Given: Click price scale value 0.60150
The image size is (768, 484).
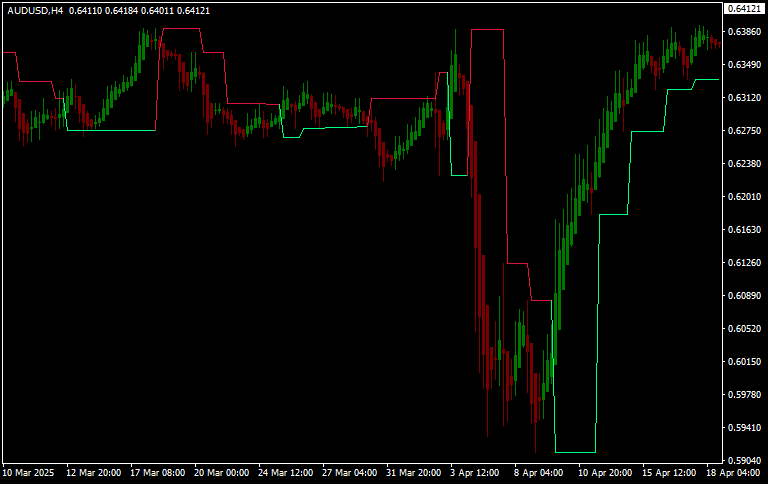Looking at the screenshot, I should (x=744, y=362).
